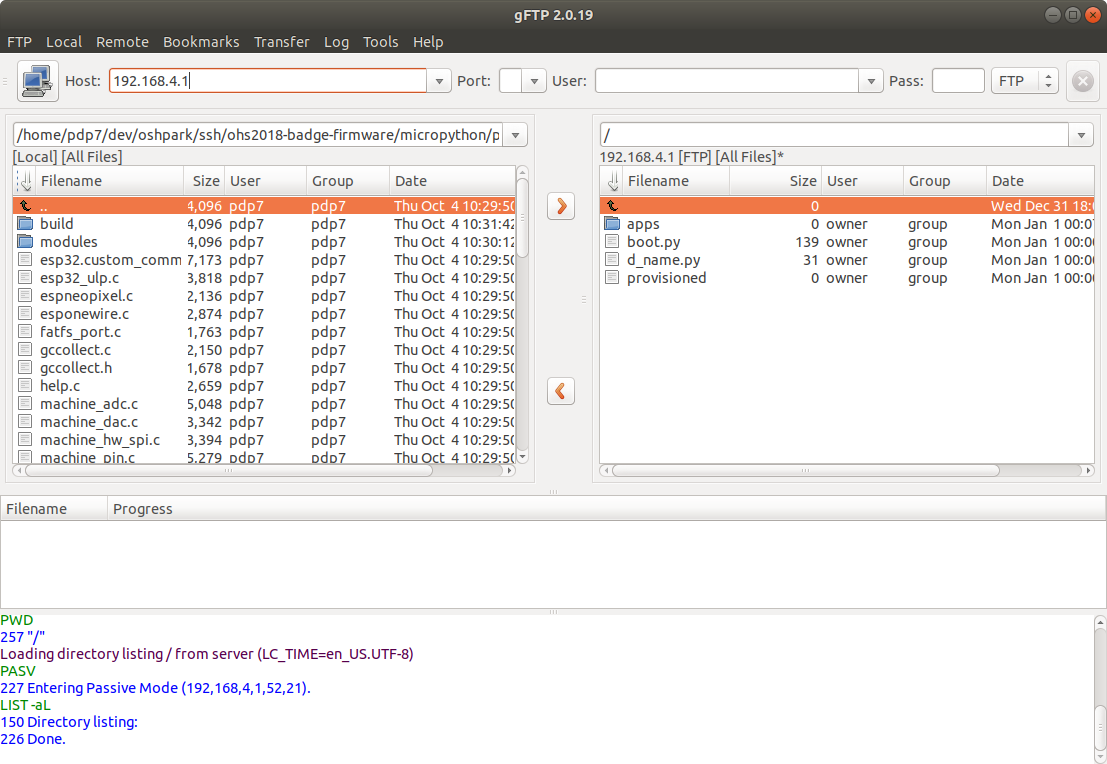This screenshot has height=764, width=1107.
Task: Open the Transfer menu
Action: tap(281, 42)
